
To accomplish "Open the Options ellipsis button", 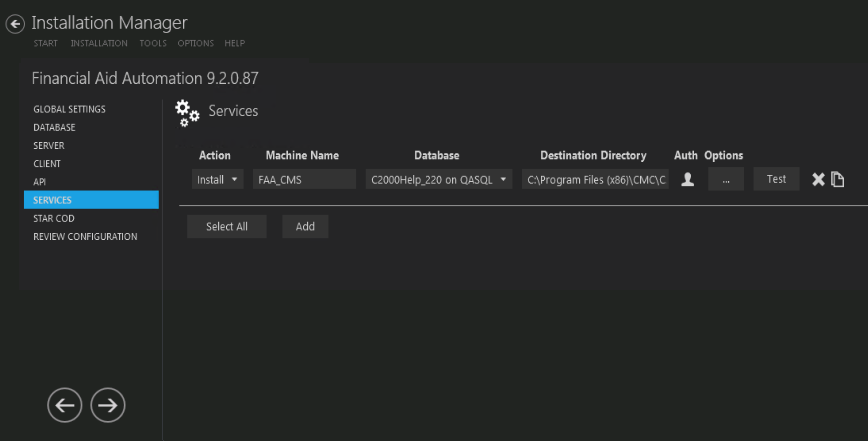I will [726, 179].
